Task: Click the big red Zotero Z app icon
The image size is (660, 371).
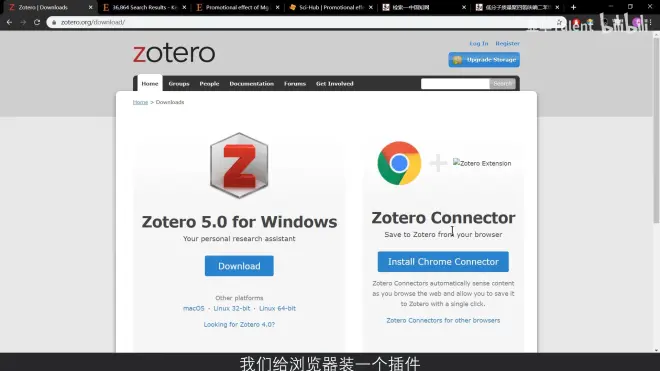Action: (x=239, y=165)
